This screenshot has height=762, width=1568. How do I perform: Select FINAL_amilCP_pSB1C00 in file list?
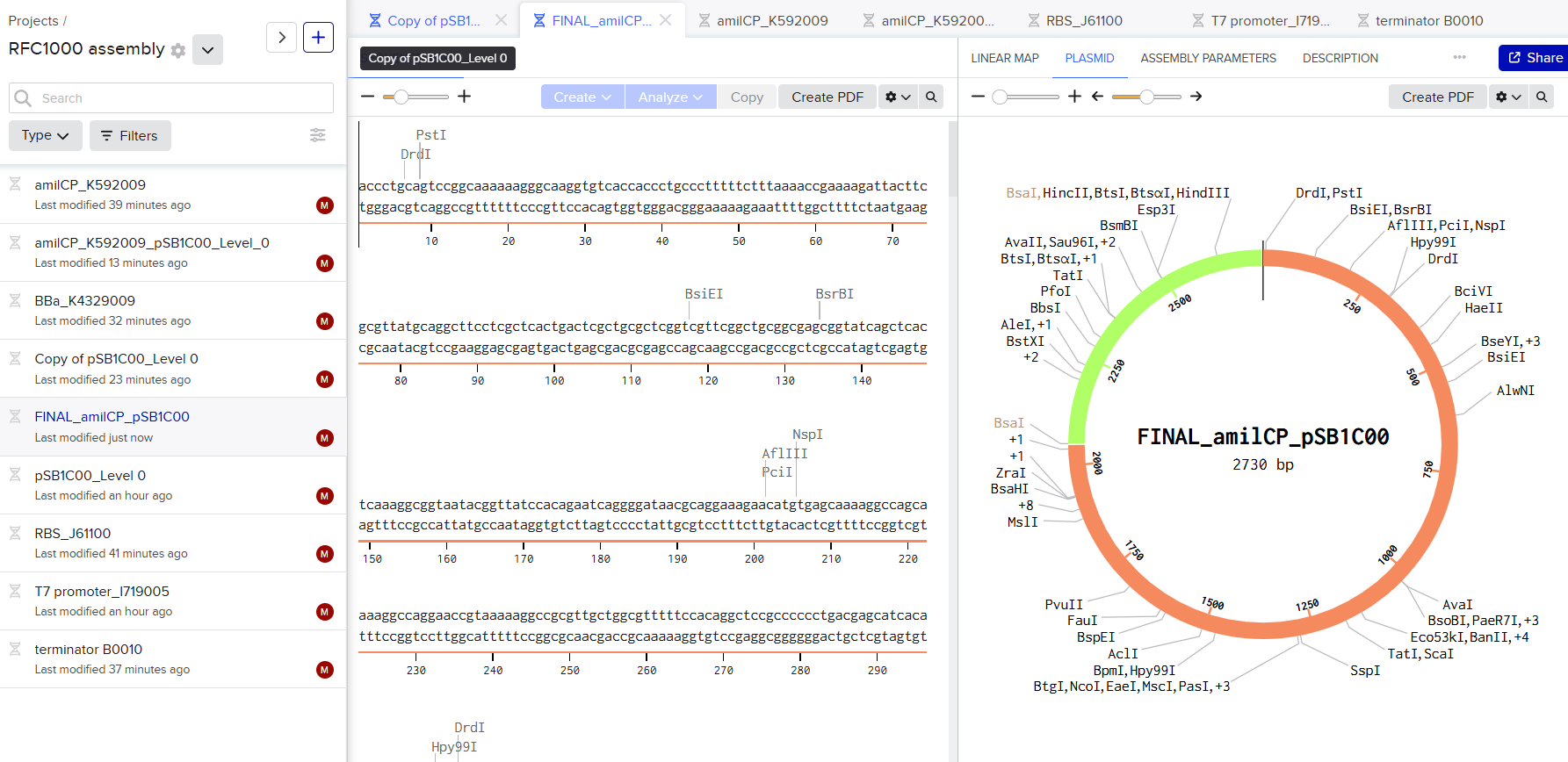[x=173, y=427]
